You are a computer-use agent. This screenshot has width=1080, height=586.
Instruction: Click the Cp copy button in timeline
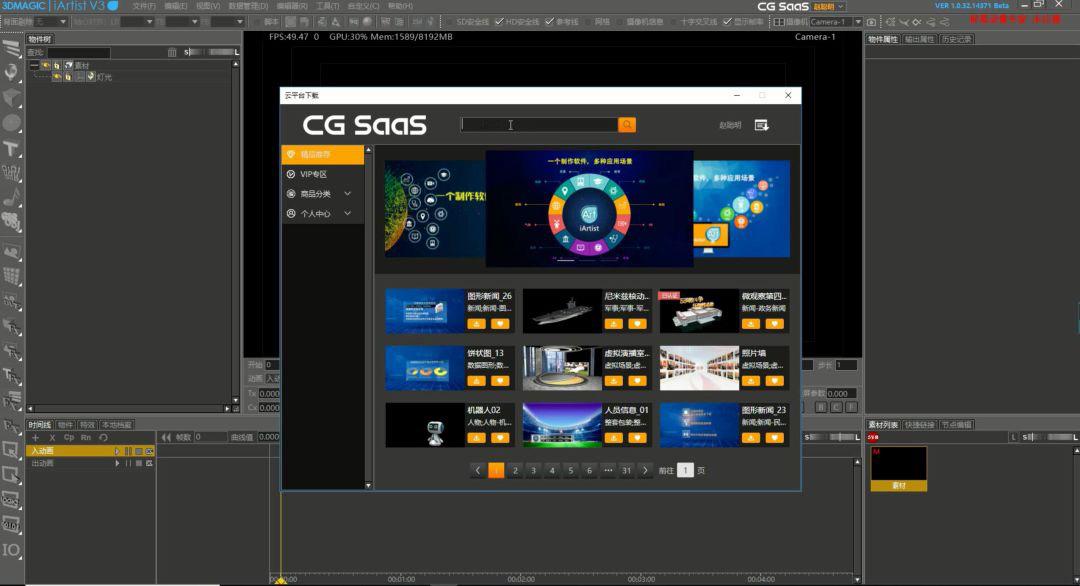coord(69,437)
